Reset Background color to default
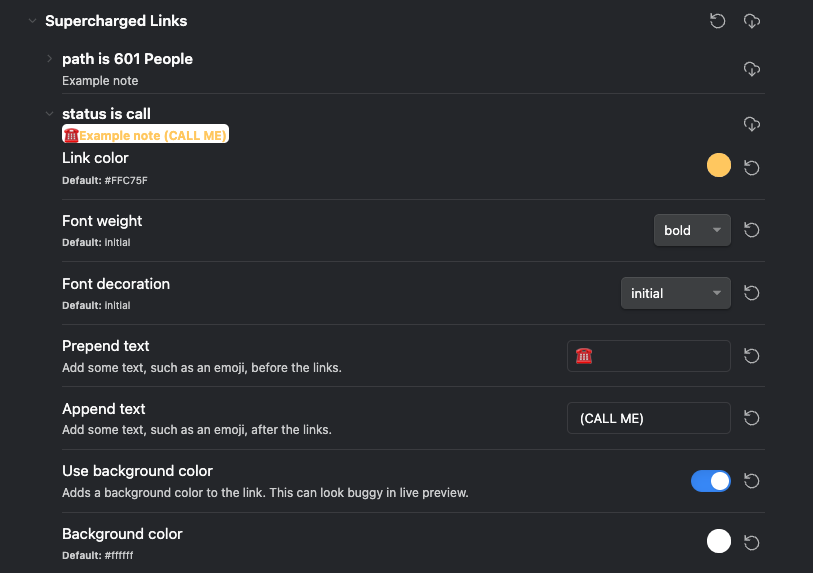This screenshot has width=813, height=573. point(752,543)
